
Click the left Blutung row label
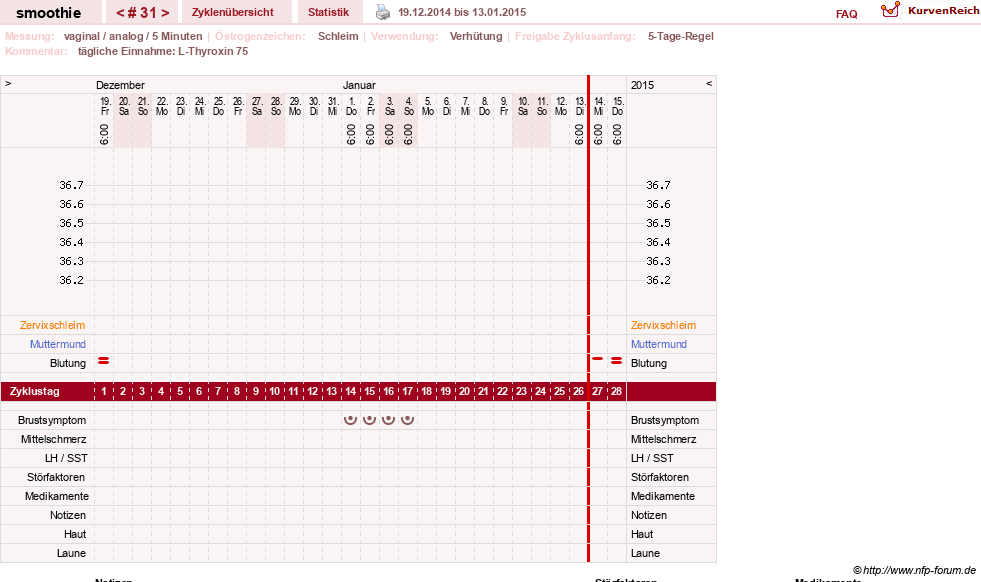point(68,363)
